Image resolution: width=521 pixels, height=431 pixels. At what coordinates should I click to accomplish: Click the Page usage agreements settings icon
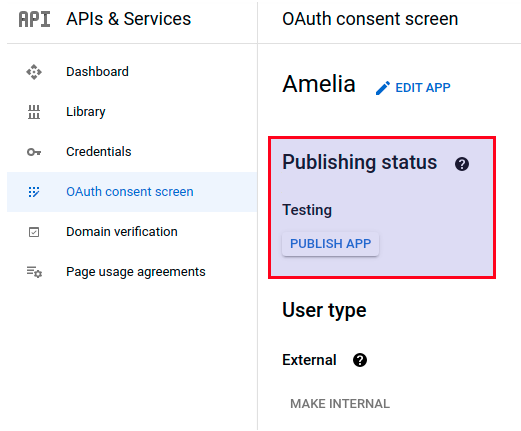[34, 272]
